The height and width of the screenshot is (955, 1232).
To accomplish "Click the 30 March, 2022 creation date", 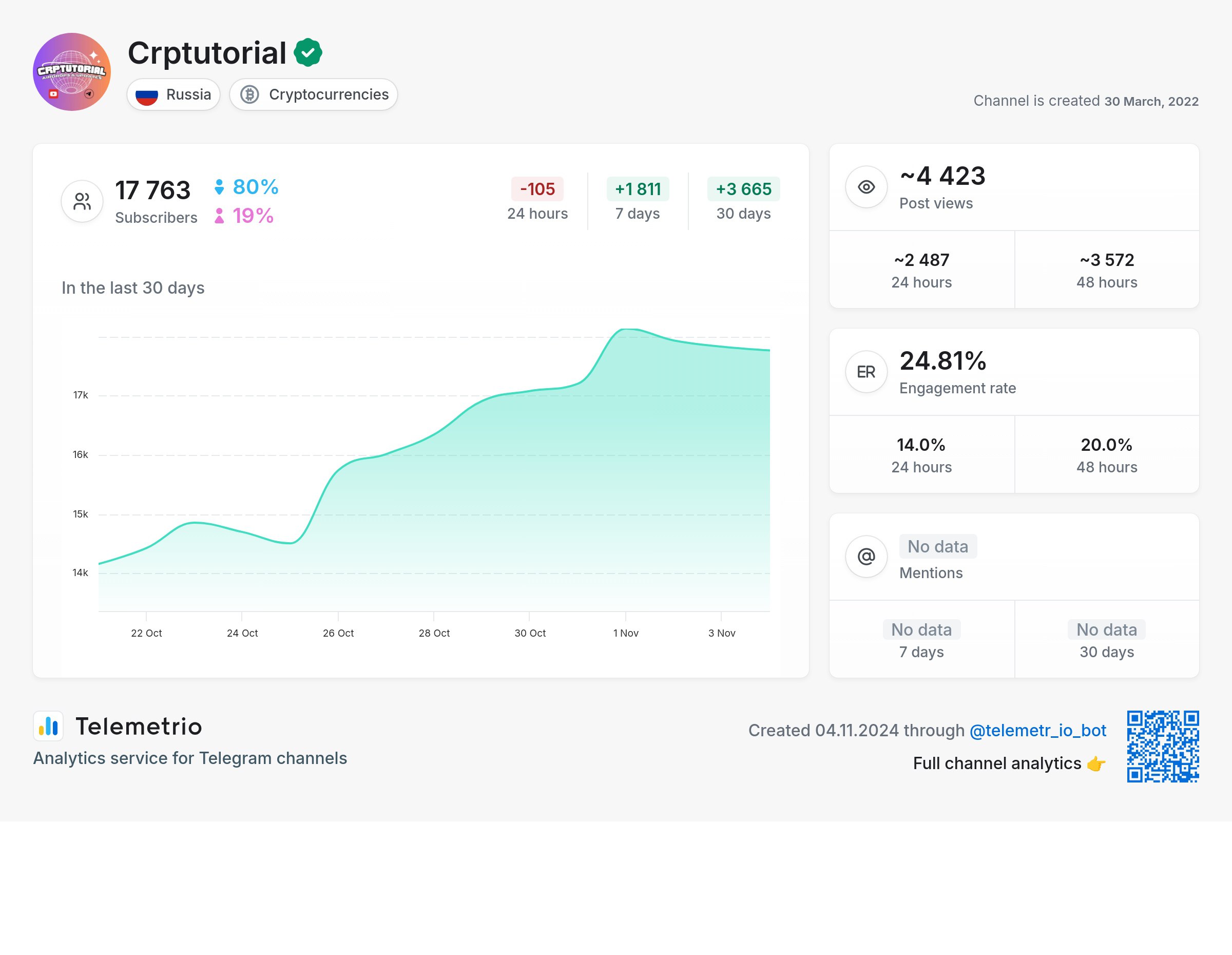I will tap(1151, 102).
